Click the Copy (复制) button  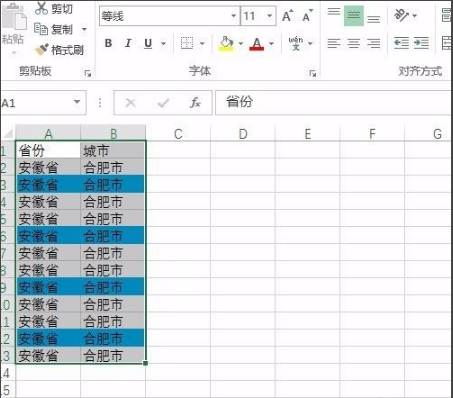coord(53,29)
